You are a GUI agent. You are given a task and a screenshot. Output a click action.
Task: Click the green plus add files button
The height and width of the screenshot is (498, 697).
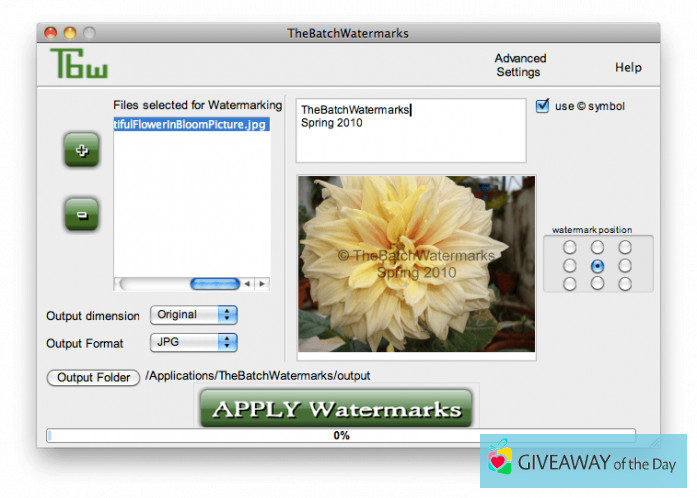click(82, 152)
